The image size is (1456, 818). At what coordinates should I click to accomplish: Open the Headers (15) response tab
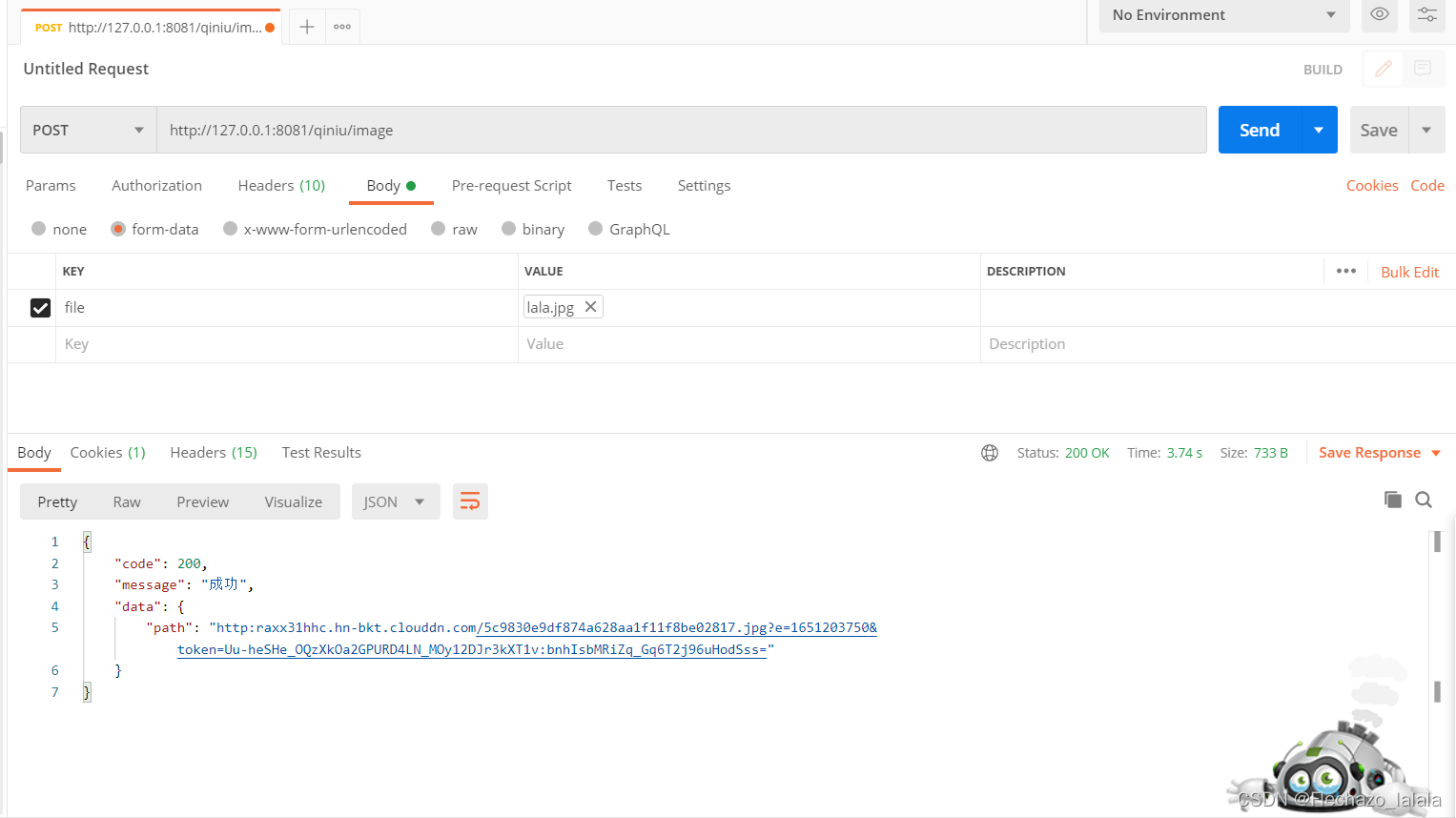tap(213, 452)
